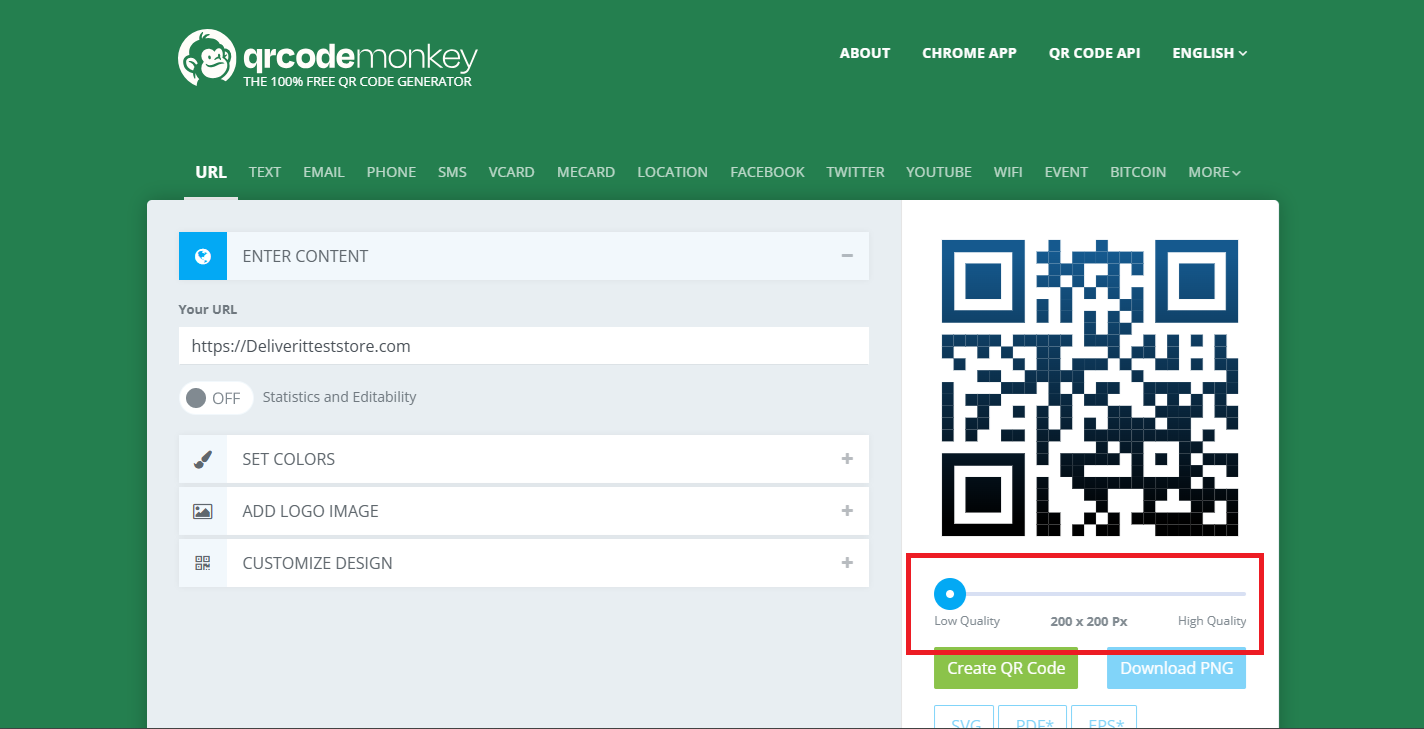Screen dimensions: 1424x729
Task: Switch to the Text tab
Action: pos(265,172)
